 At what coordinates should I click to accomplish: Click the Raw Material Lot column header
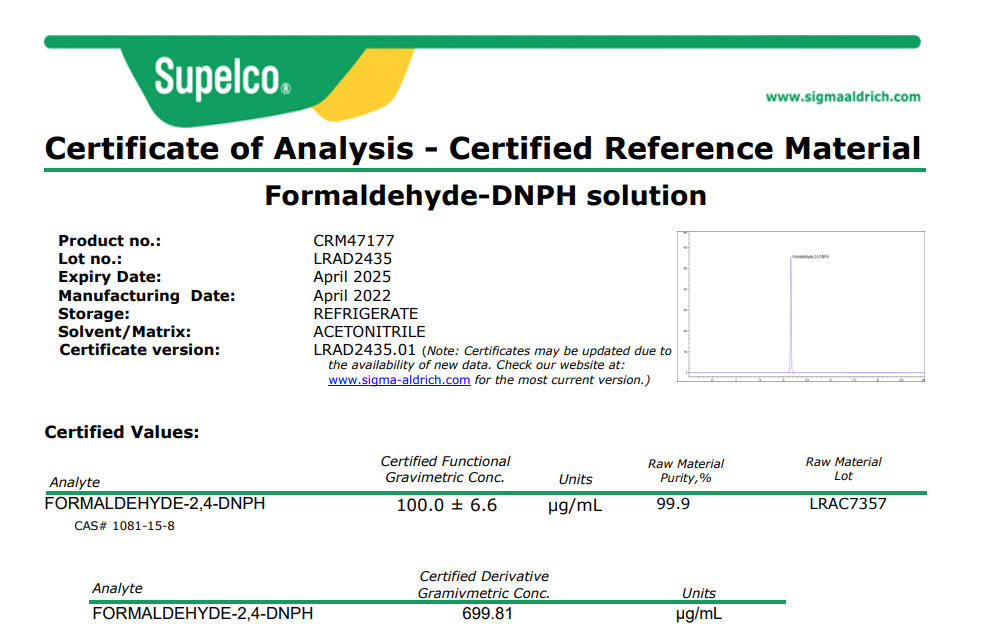pyautogui.click(x=843, y=469)
